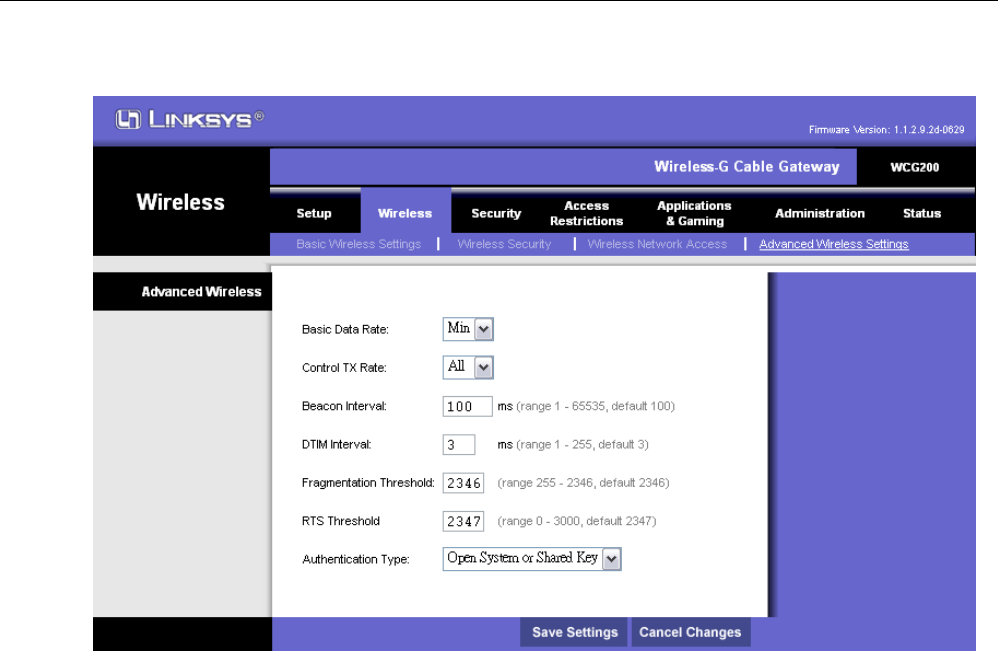Click the Advanced Wireless section heading
The width and height of the screenshot is (998, 651).
(201, 291)
